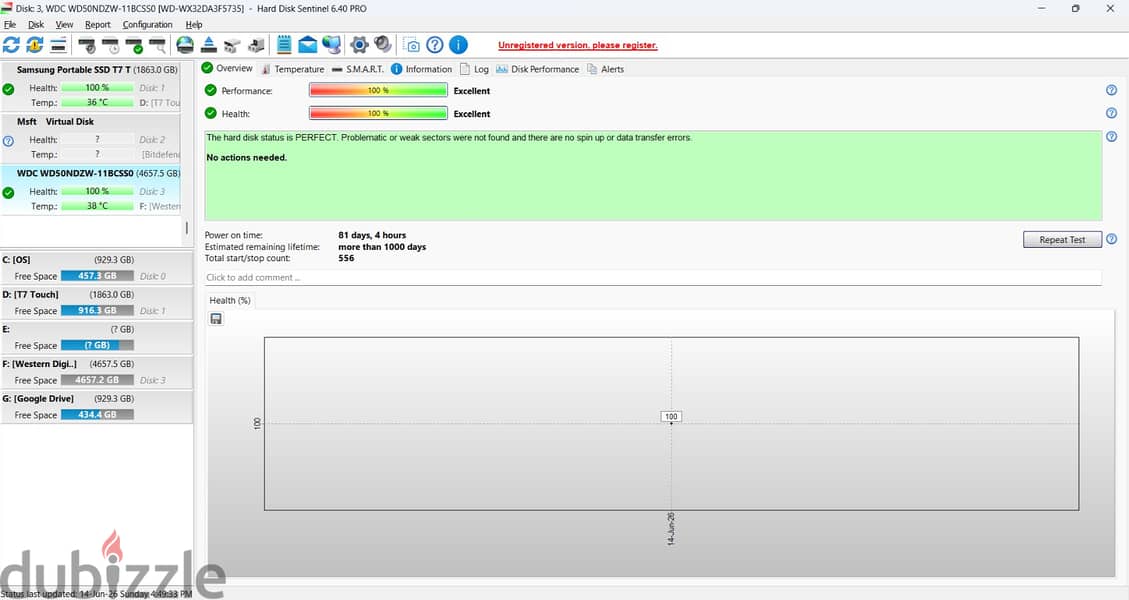Click help icon beside Health bar
The height and width of the screenshot is (600, 1129).
click(x=1111, y=113)
